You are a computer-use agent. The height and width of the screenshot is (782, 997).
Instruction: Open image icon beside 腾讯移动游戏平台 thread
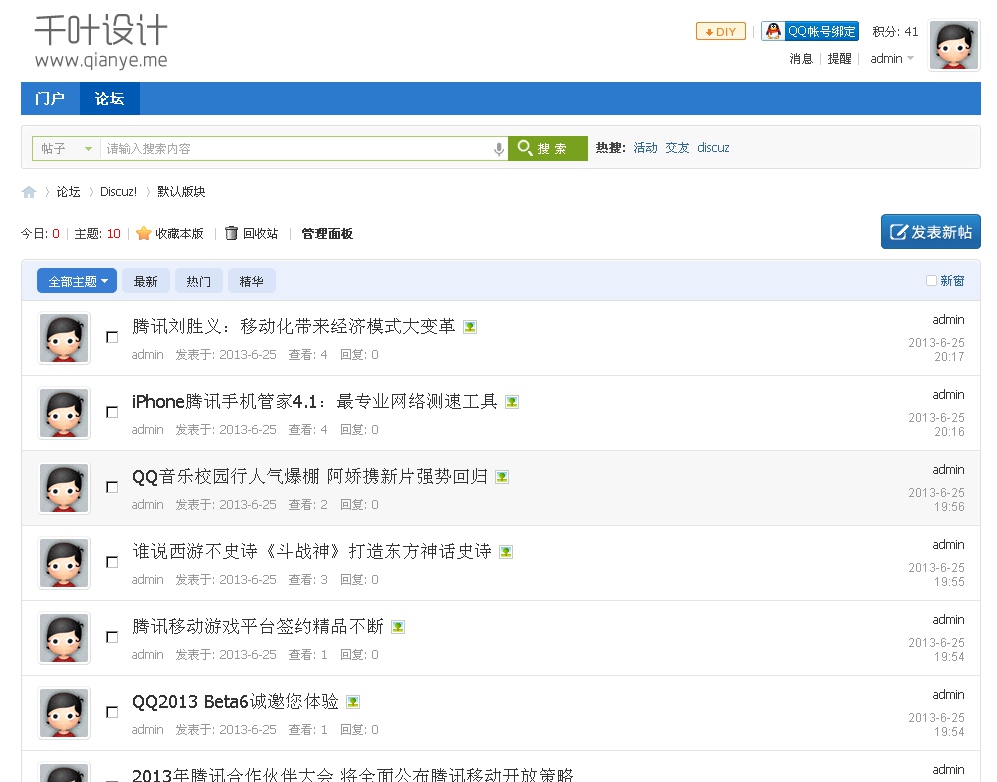tap(398, 627)
